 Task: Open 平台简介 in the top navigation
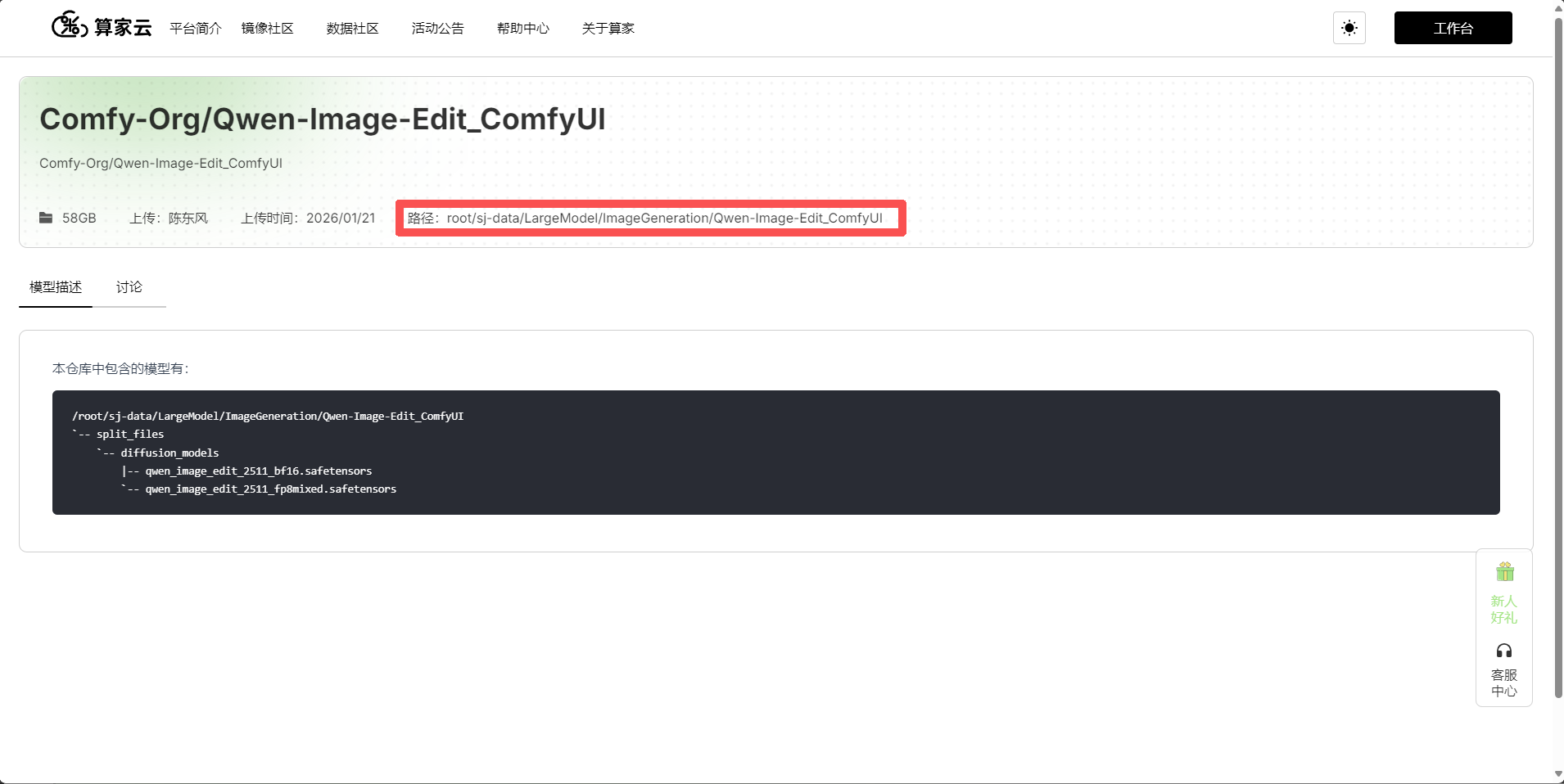(196, 29)
